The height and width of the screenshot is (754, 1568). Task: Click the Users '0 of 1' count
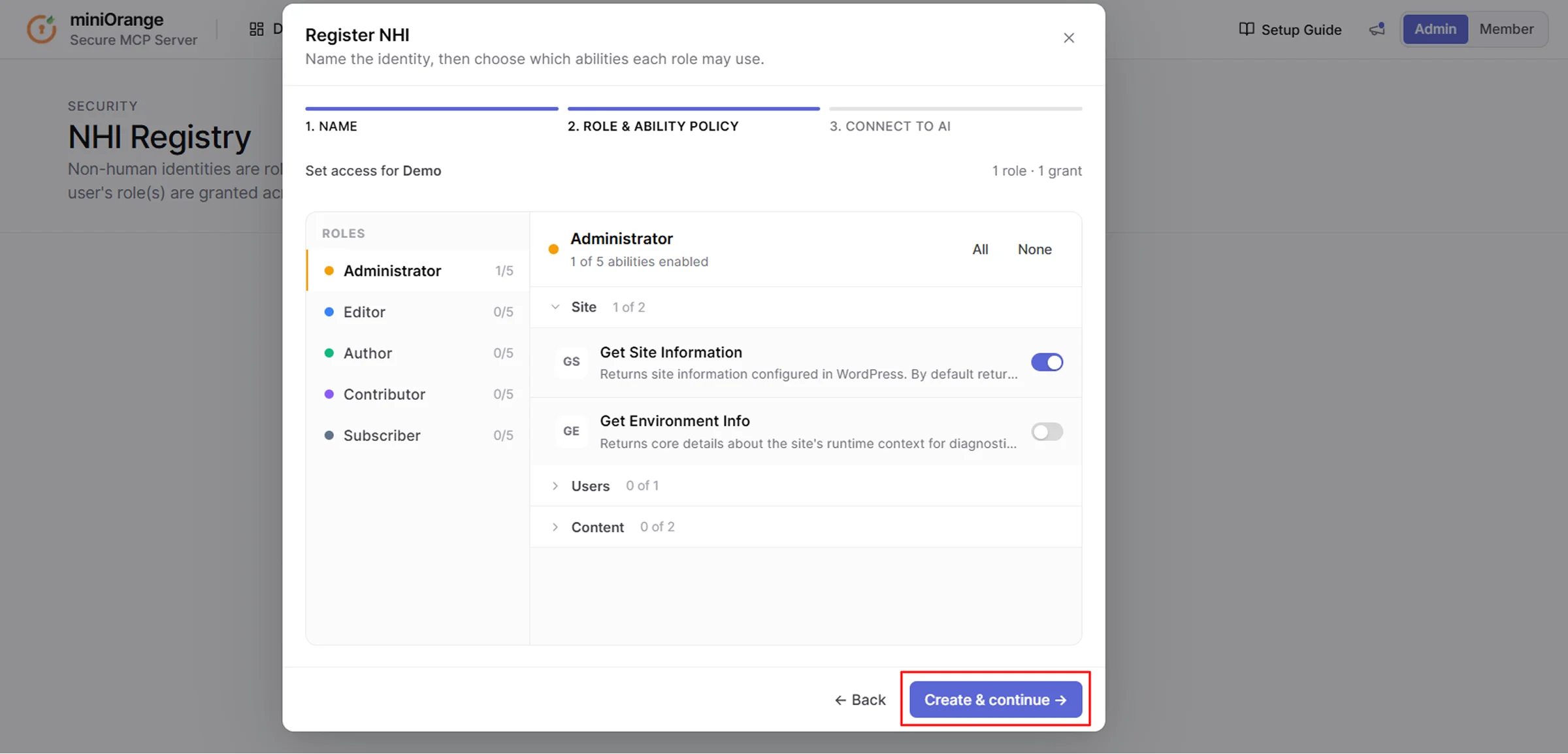642,485
